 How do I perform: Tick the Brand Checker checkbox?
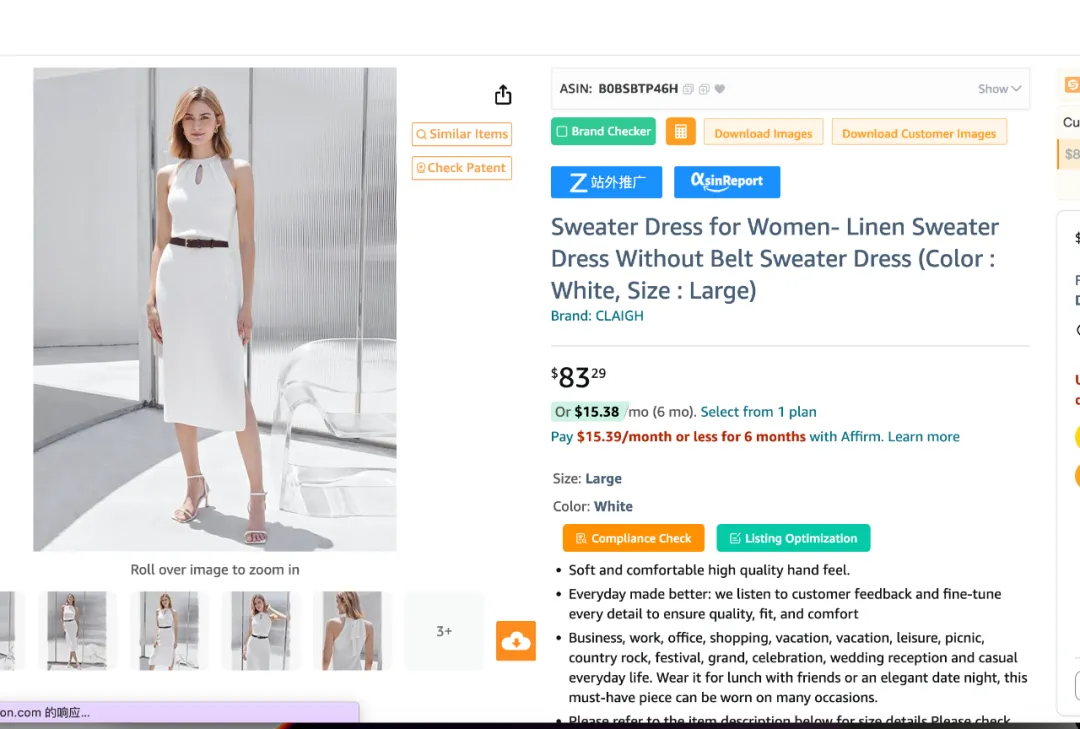click(x=562, y=132)
